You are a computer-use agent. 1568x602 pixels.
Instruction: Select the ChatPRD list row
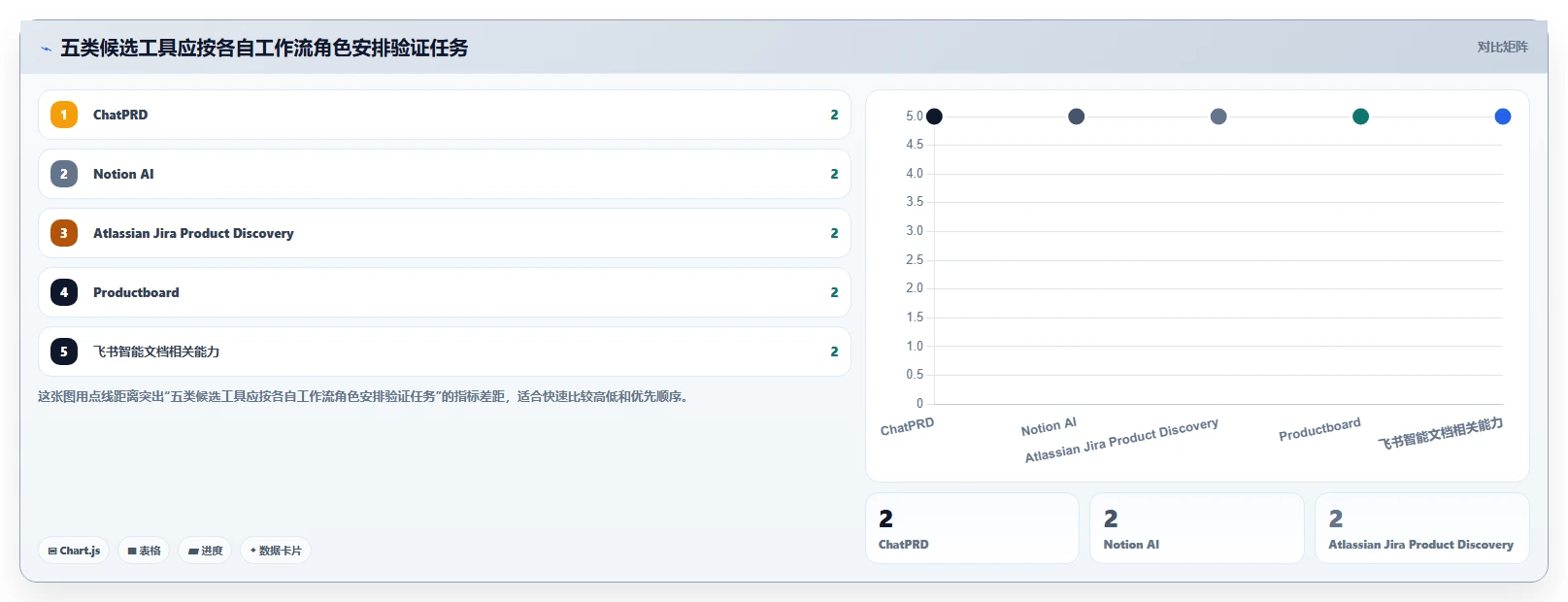tap(445, 115)
